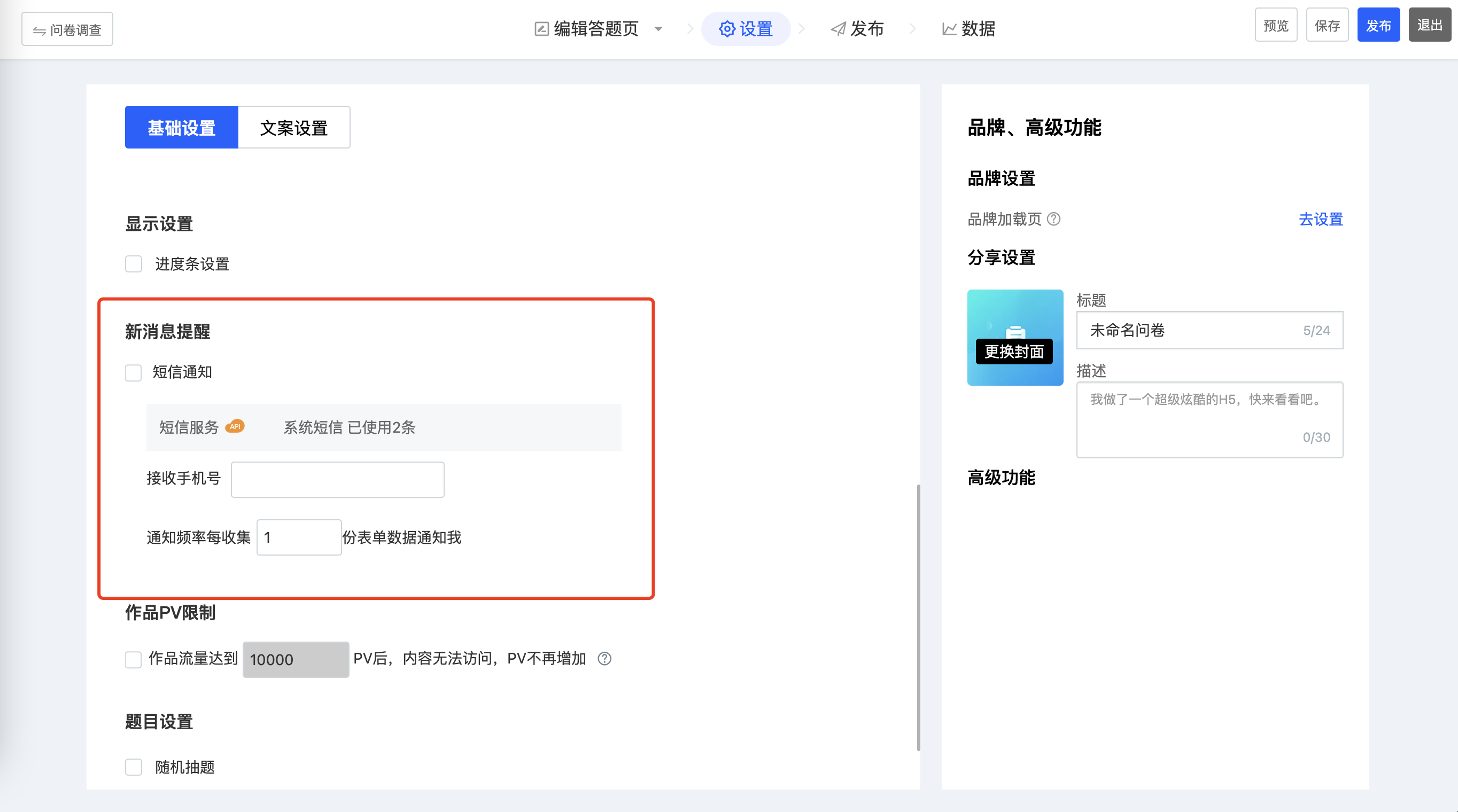Click the 10000 PV limit input
The image size is (1458, 812).
296,659
